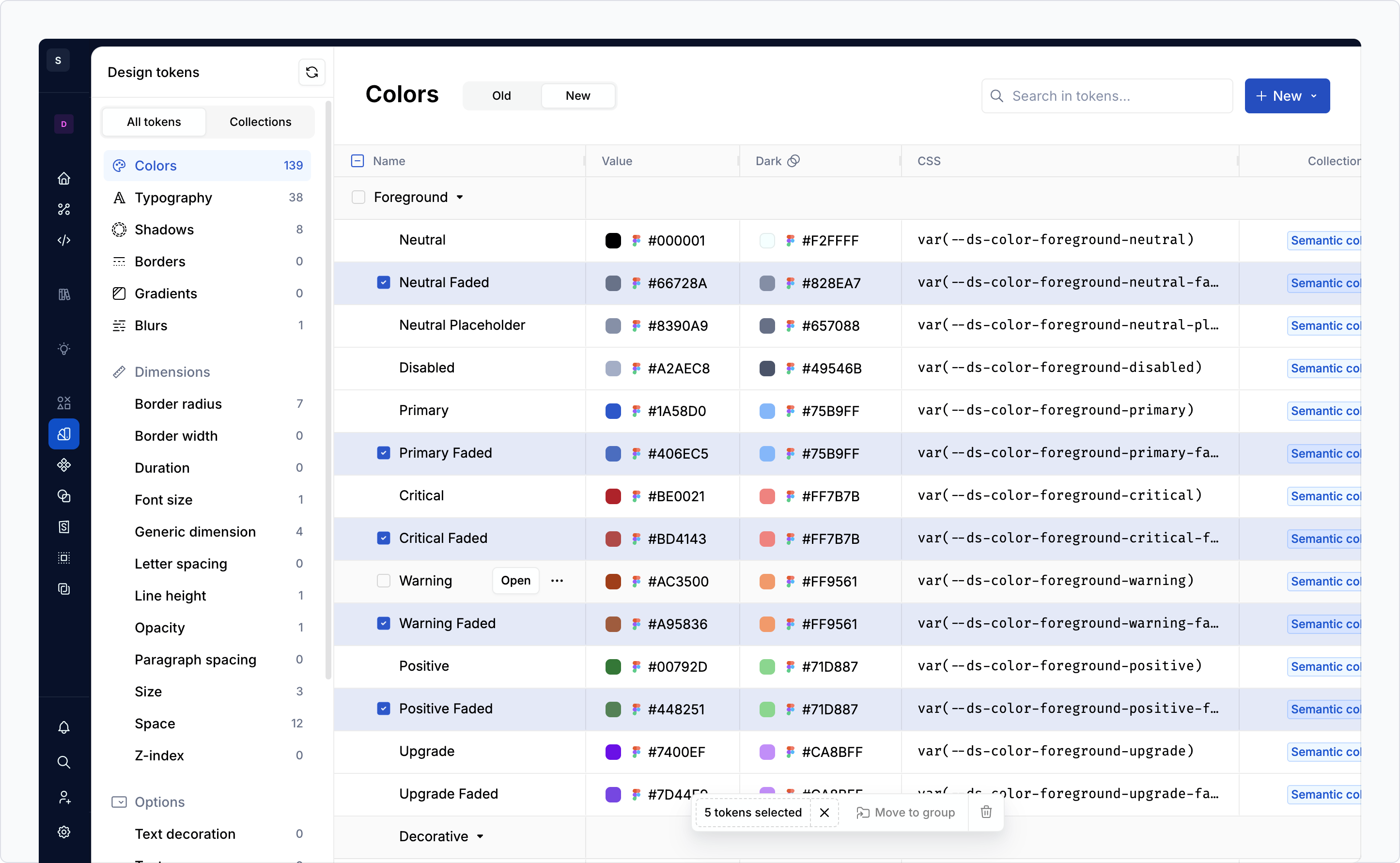Expand the Decorative group dropdown arrow
The height and width of the screenshot is (863, 1400).
[480, 836]
